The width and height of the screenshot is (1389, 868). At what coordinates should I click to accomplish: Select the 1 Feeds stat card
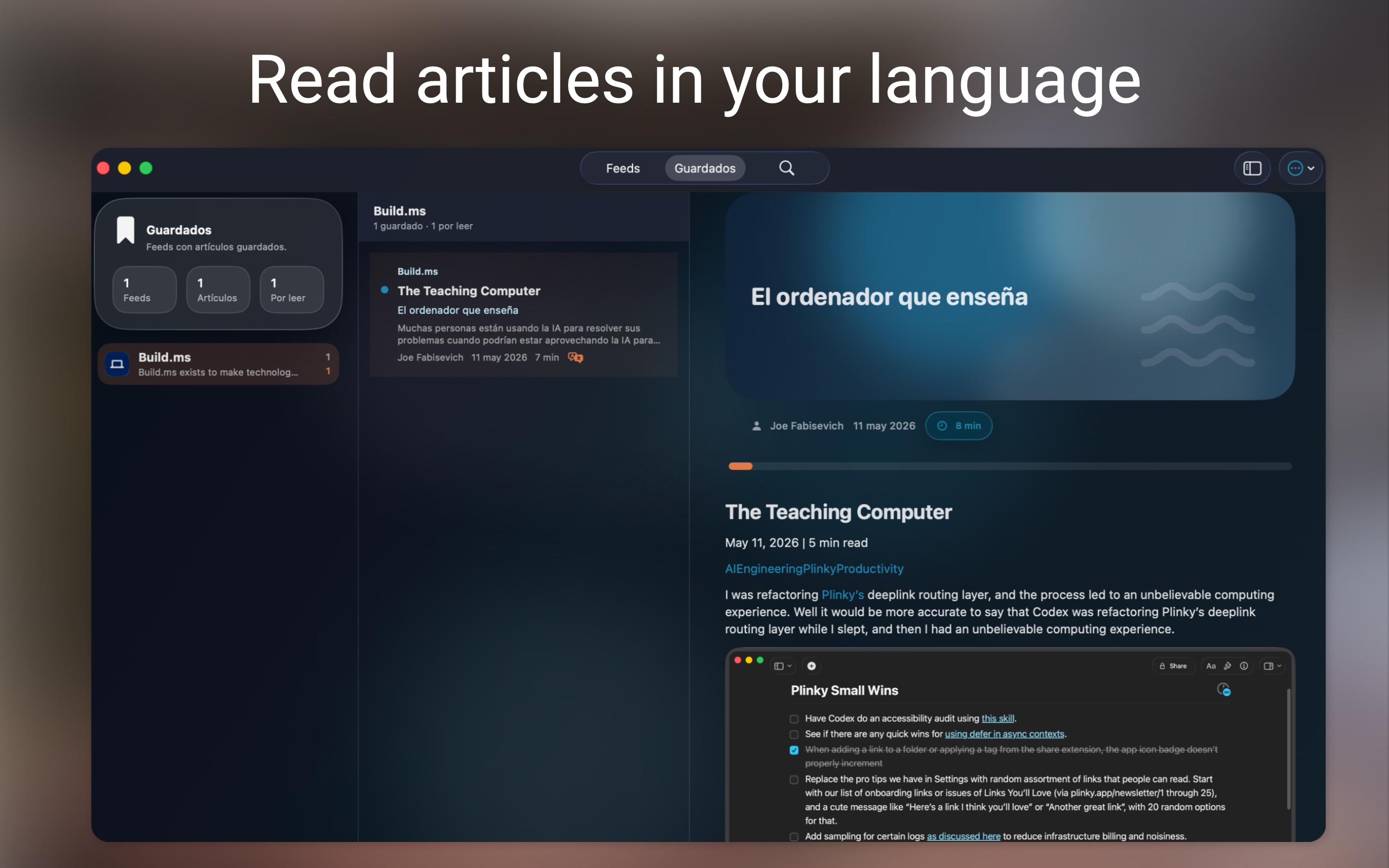coord(144,289)
